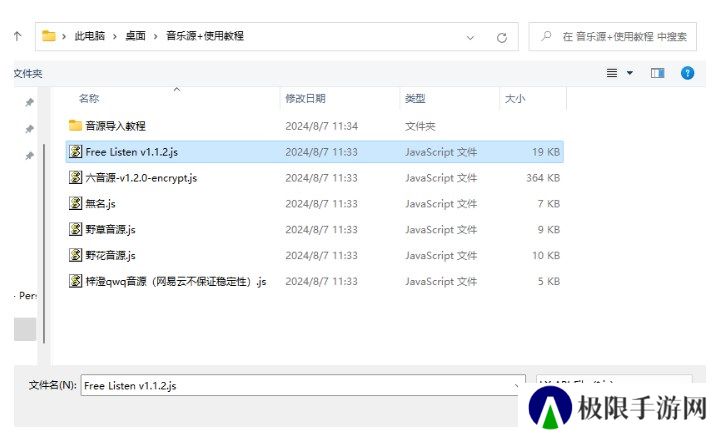
Task: Select the 野花音源.js file icon
Action: pos(76,255)
